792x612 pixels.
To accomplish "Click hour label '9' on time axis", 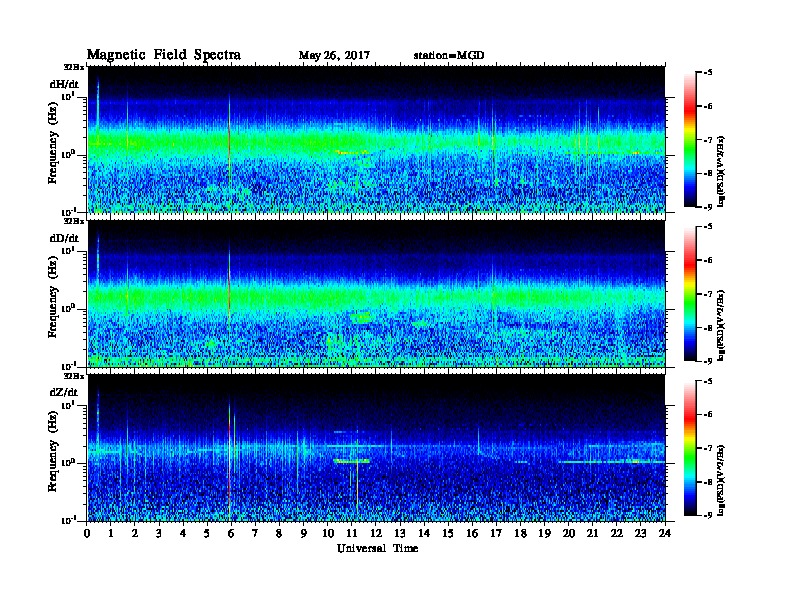I will [303, 533].
